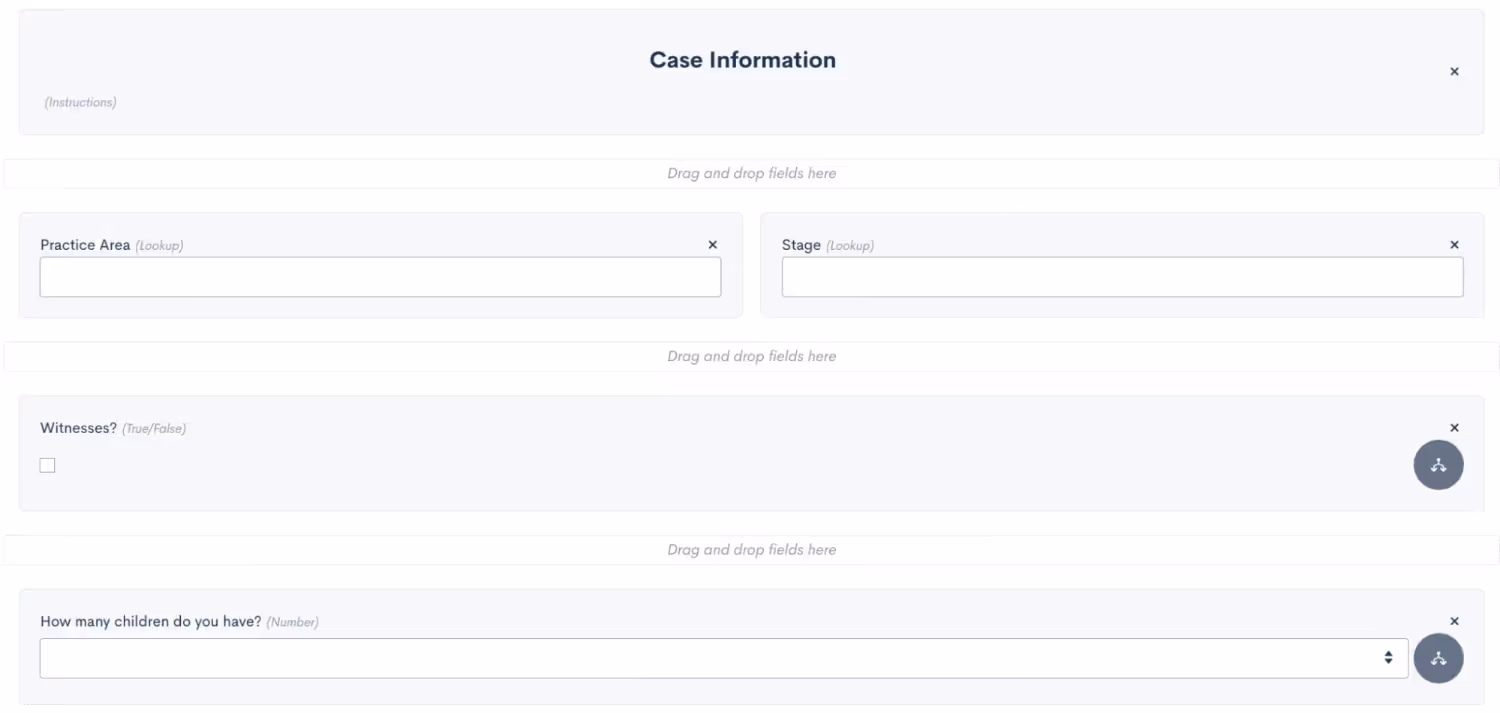Image resolution: width=1500 pixels, height=713 pixels.
Task: Click the children number input box
Action: tap(724, 658)
